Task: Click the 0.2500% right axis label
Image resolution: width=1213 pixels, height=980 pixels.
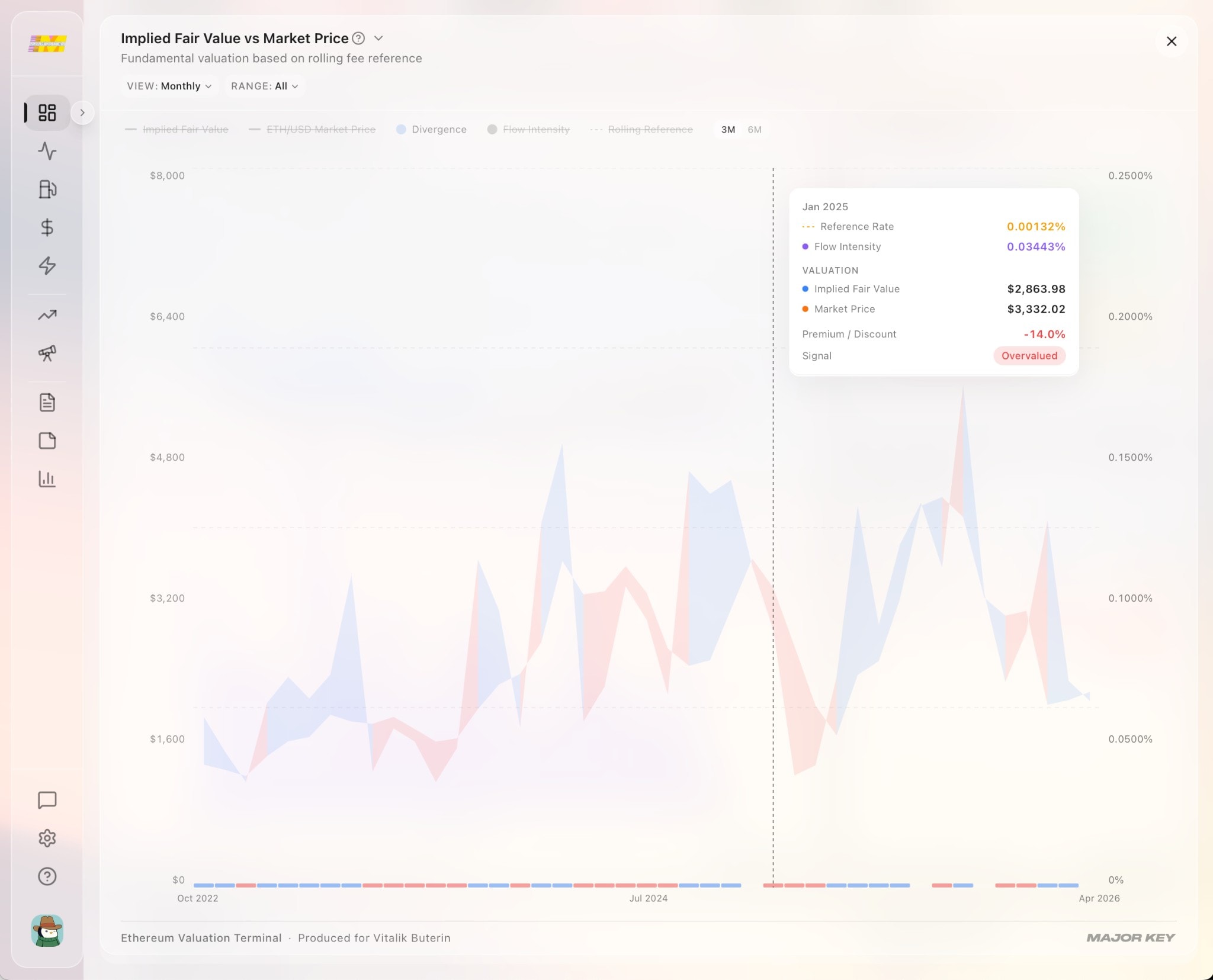Action: coord(1130,176)
